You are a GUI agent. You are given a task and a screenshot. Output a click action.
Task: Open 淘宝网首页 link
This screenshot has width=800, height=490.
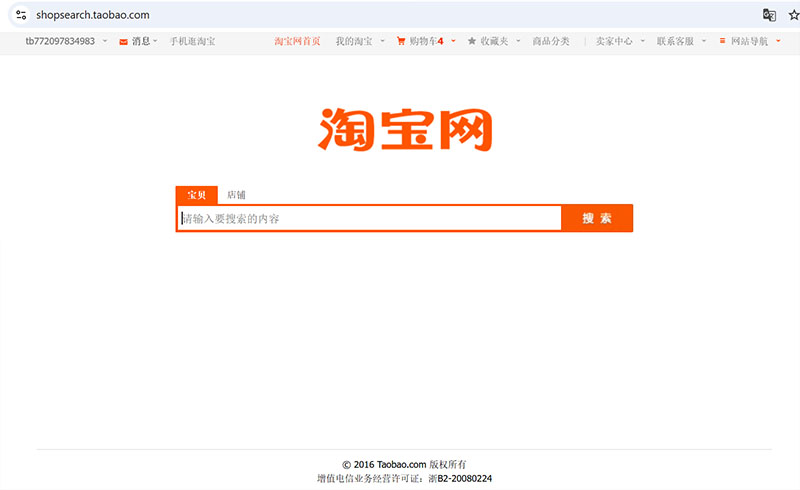297,41
